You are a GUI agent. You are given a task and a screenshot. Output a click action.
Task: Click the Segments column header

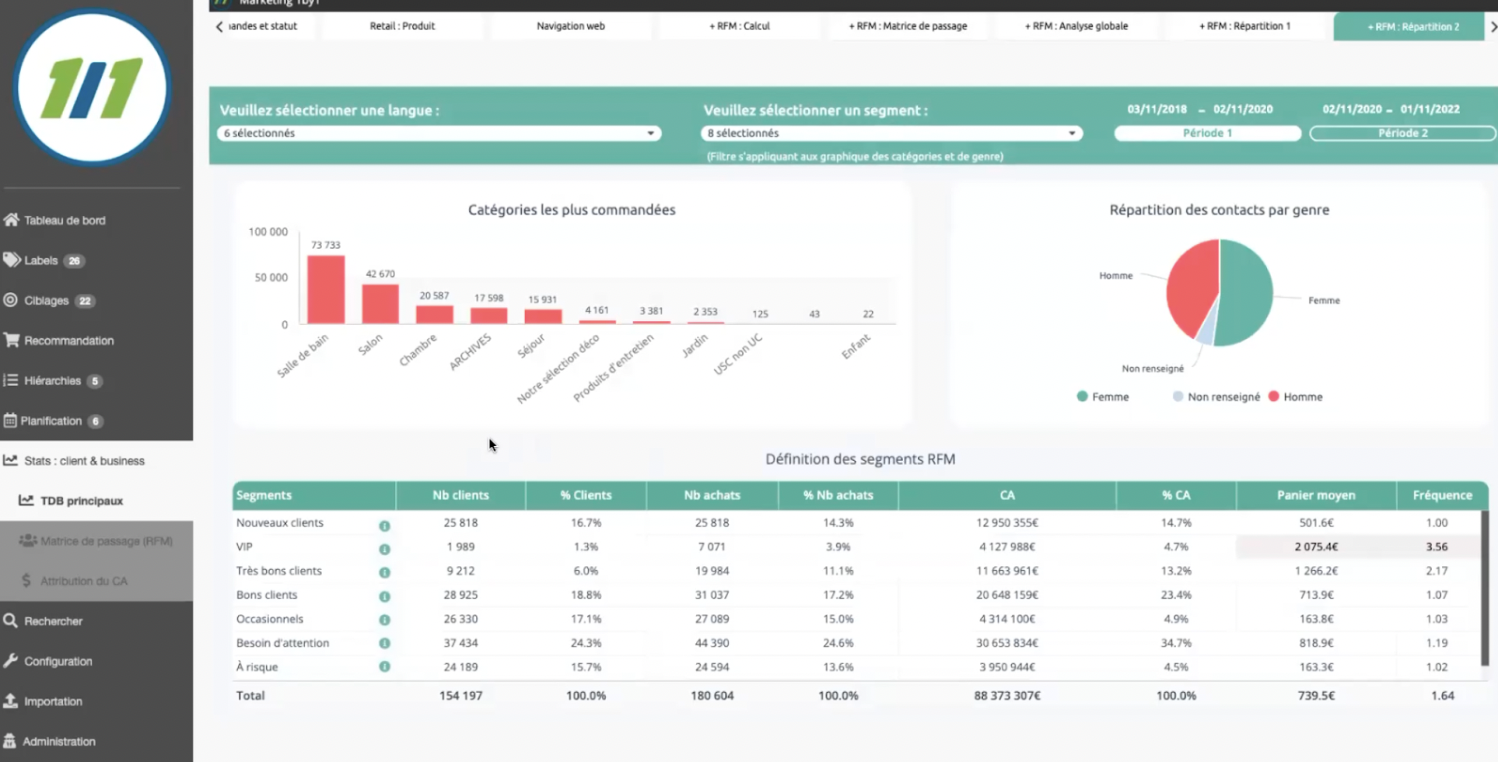pyautogui.click(x=314, y=495)
